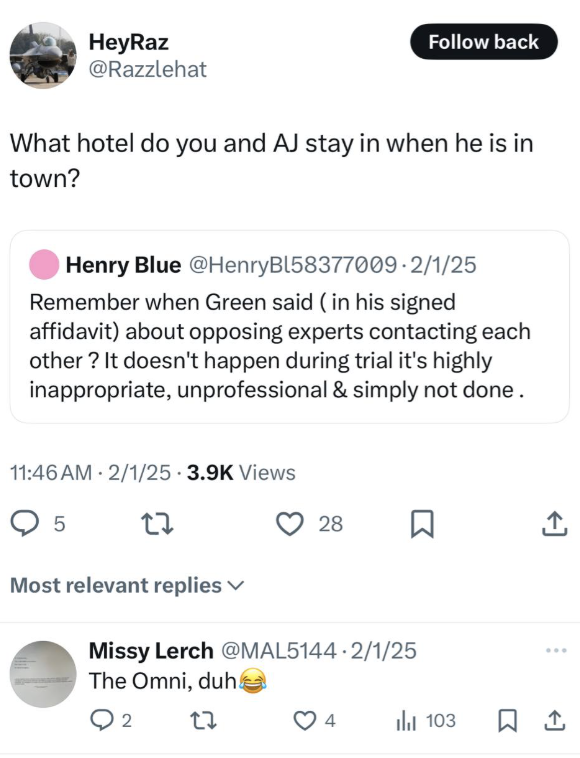This screenshot has height=758, width=580.
Task: Open the @MAL5144 handle link
Action: [278, 651]
